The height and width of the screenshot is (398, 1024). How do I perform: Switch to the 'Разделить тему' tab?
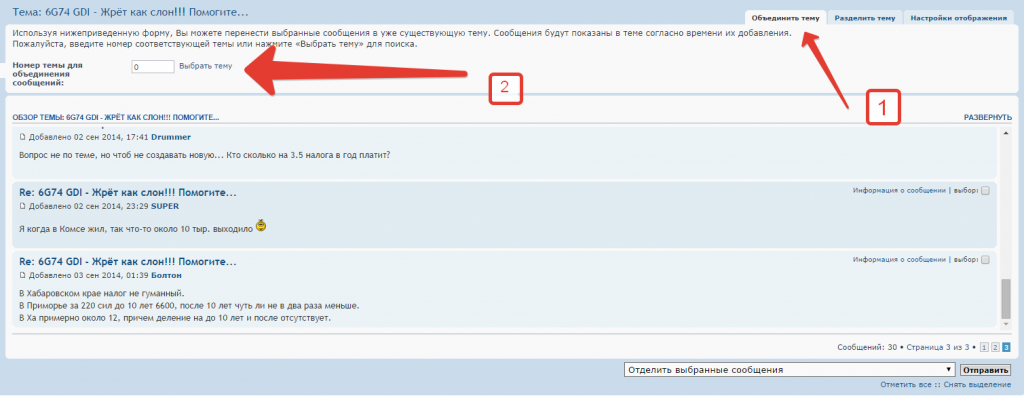[865, 18]
